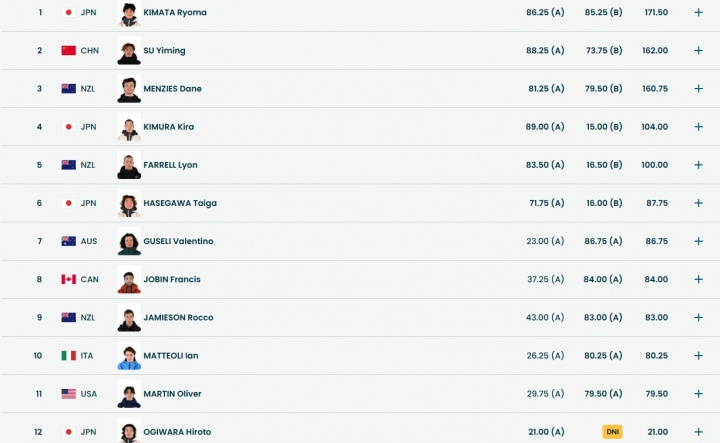The width and height of the screenshot is (720, 443).
Task: Expand KIMATA Ryoma's result details
Action: [x=698, y=13]
